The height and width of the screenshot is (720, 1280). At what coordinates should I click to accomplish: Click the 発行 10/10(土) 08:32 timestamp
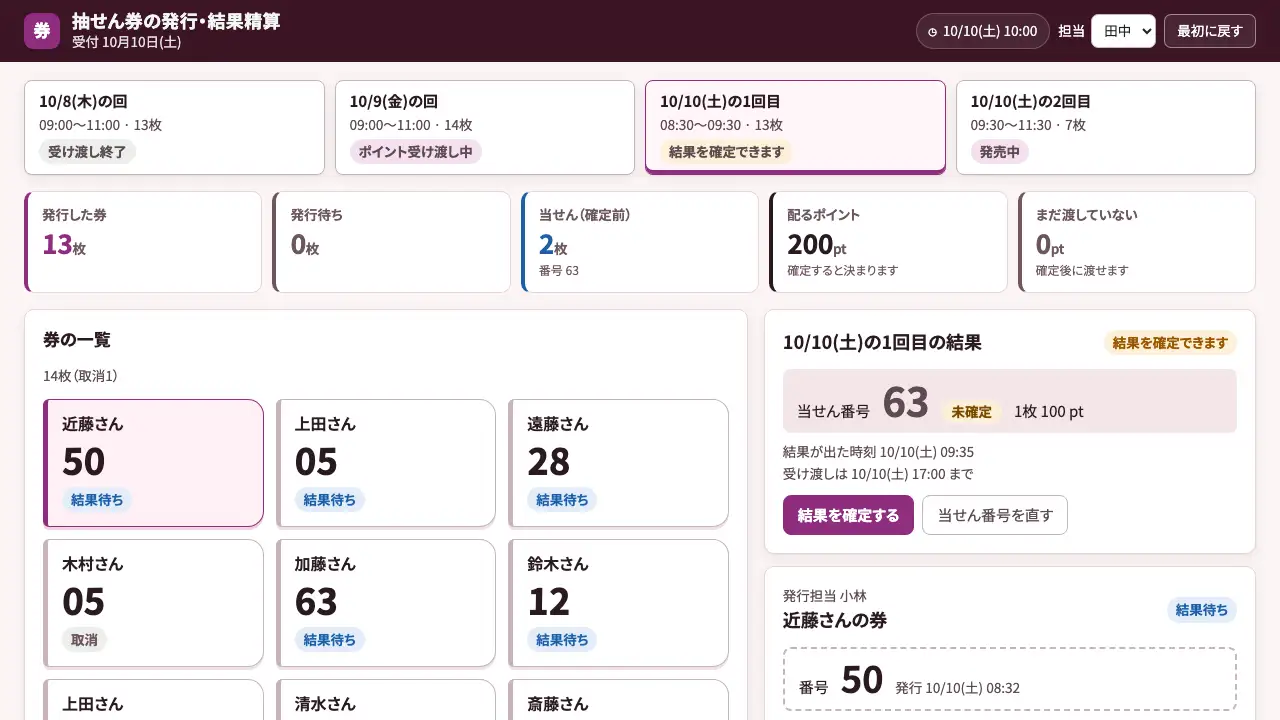(957, 688)
